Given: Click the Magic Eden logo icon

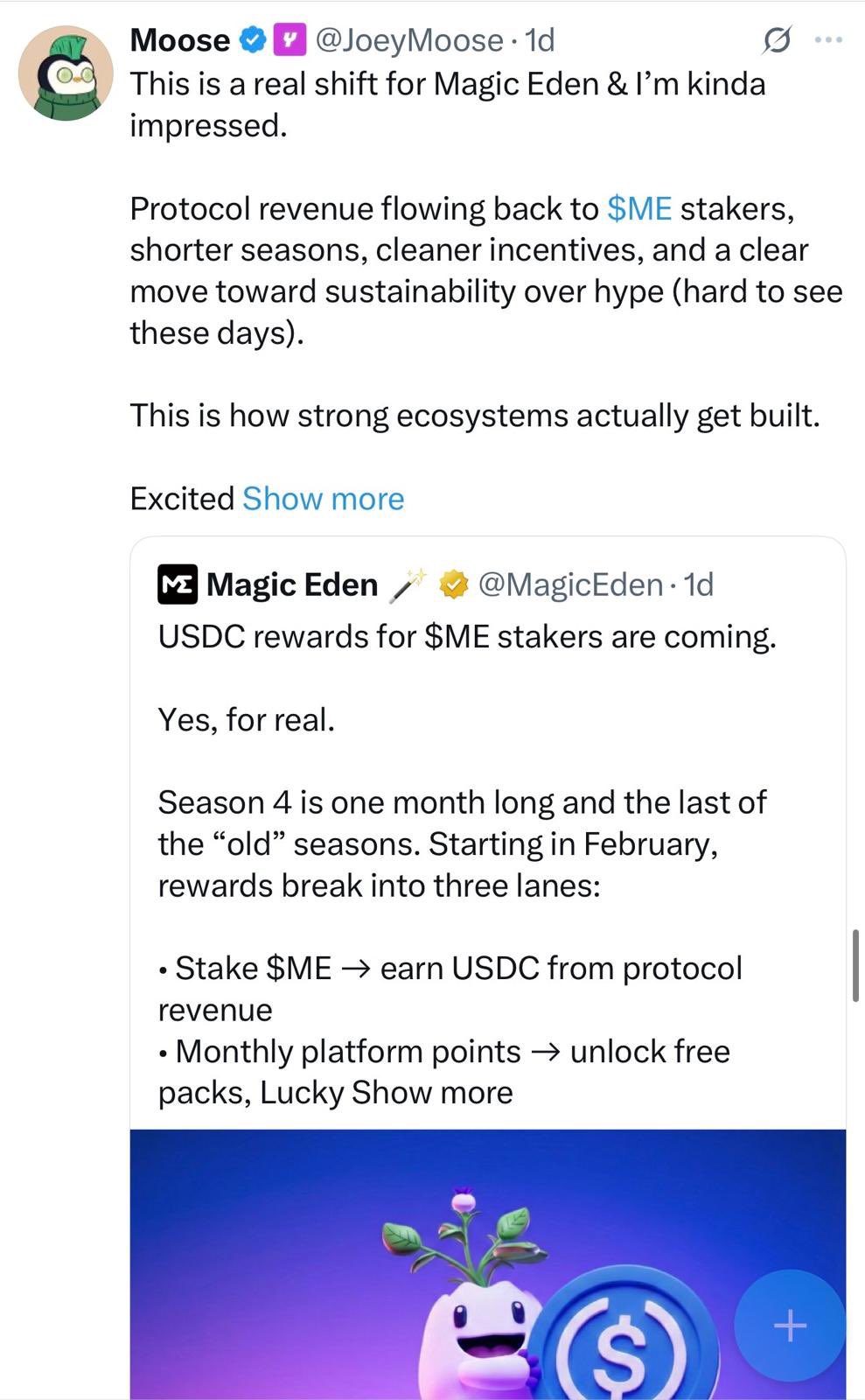Looking at the screenshot, I should pyautogui.click(x=178, y=584).
